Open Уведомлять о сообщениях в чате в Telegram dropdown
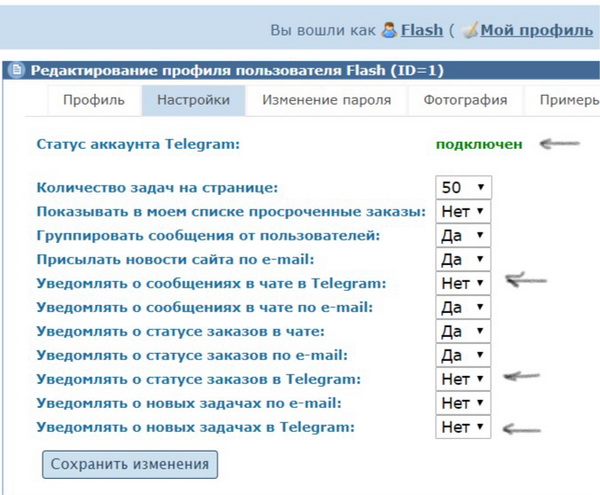This screenshot has height=495, width=600. [463, 283]
